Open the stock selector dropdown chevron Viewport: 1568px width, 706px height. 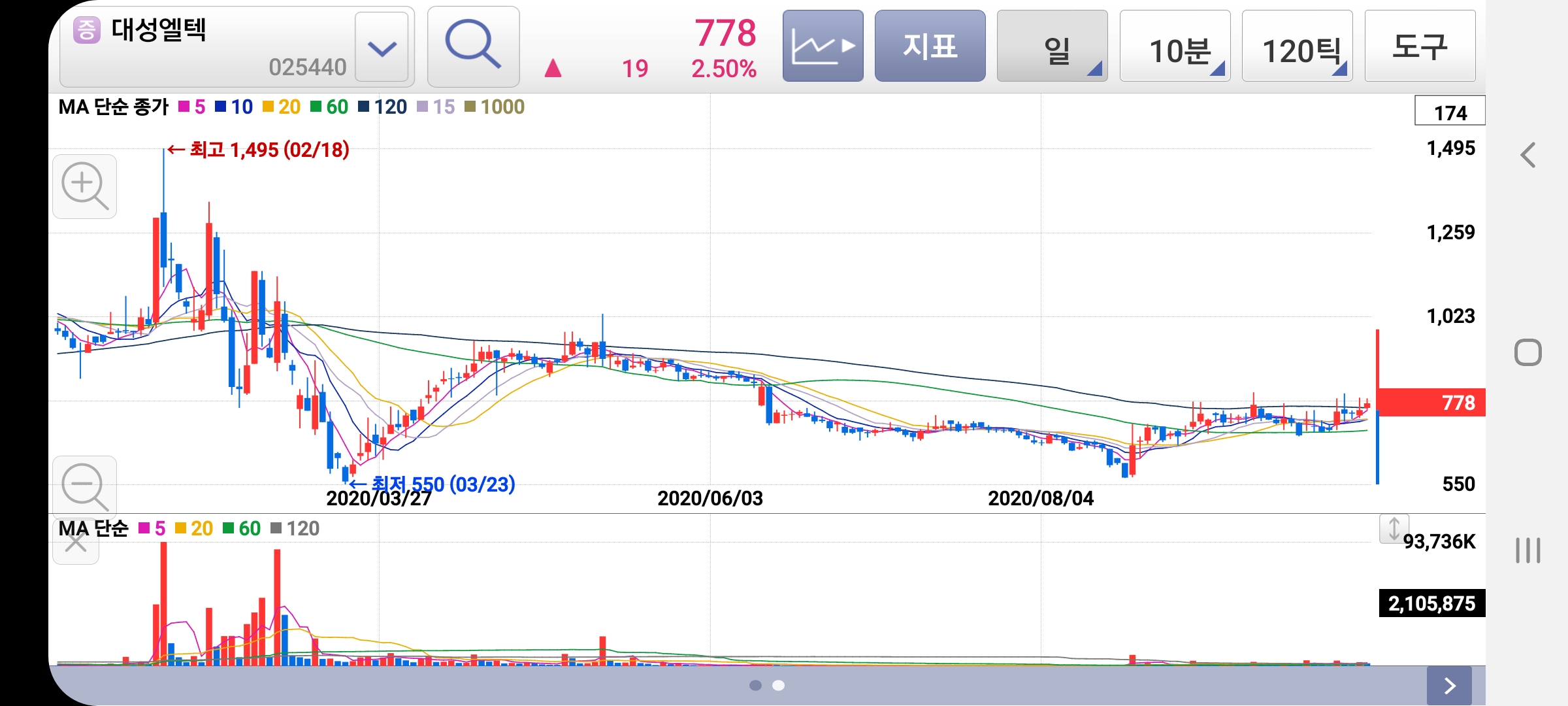tap(382, 48)
